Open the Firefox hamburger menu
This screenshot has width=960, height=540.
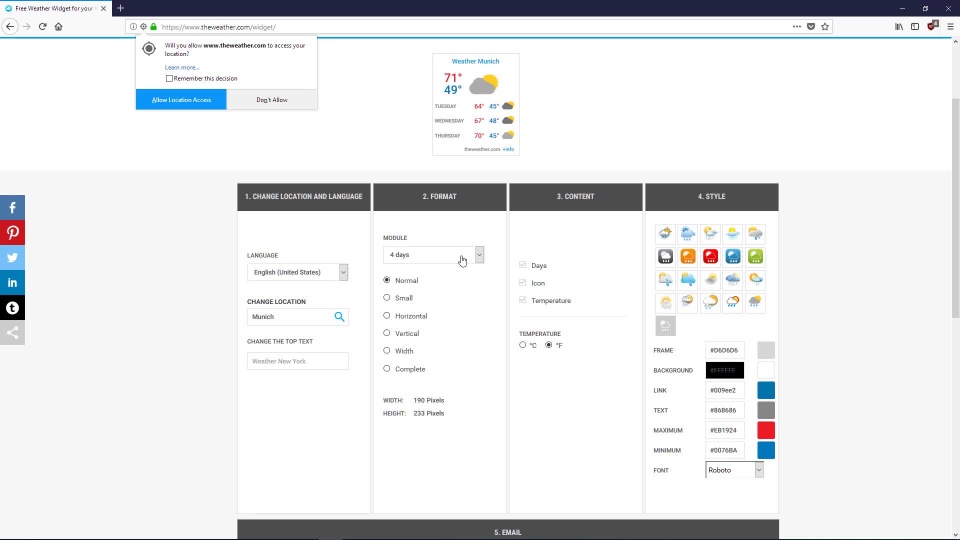click(950, 26)
